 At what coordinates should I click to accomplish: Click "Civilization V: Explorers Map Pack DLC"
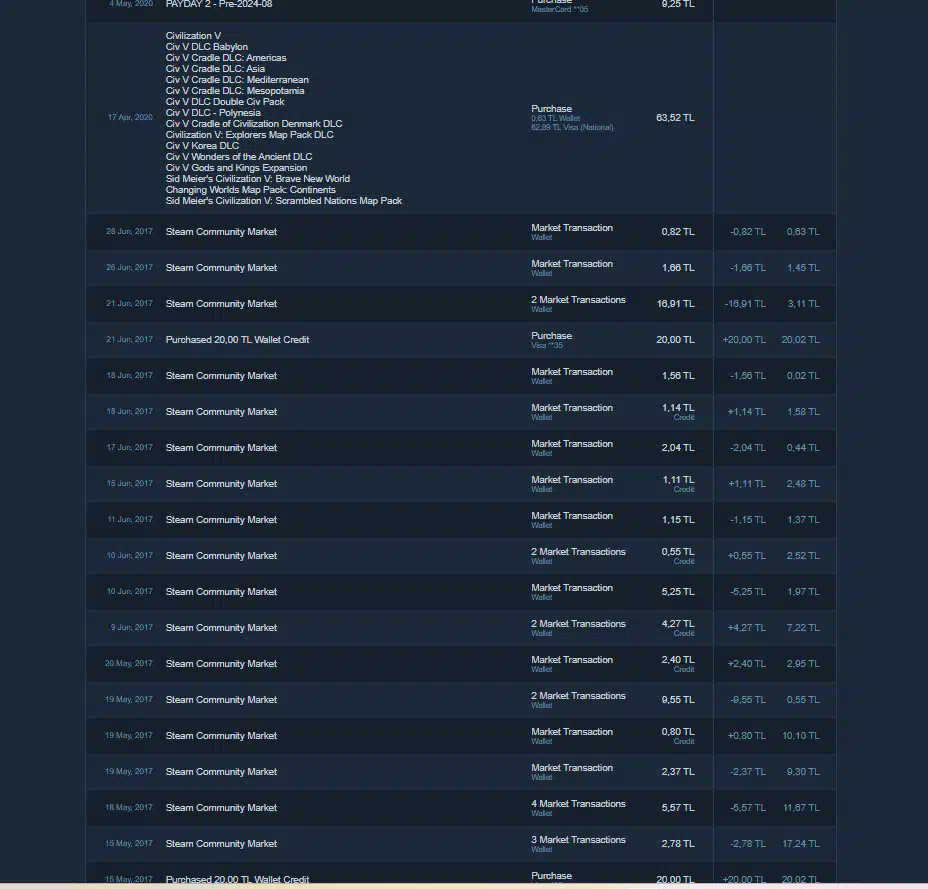click(249, 135)
